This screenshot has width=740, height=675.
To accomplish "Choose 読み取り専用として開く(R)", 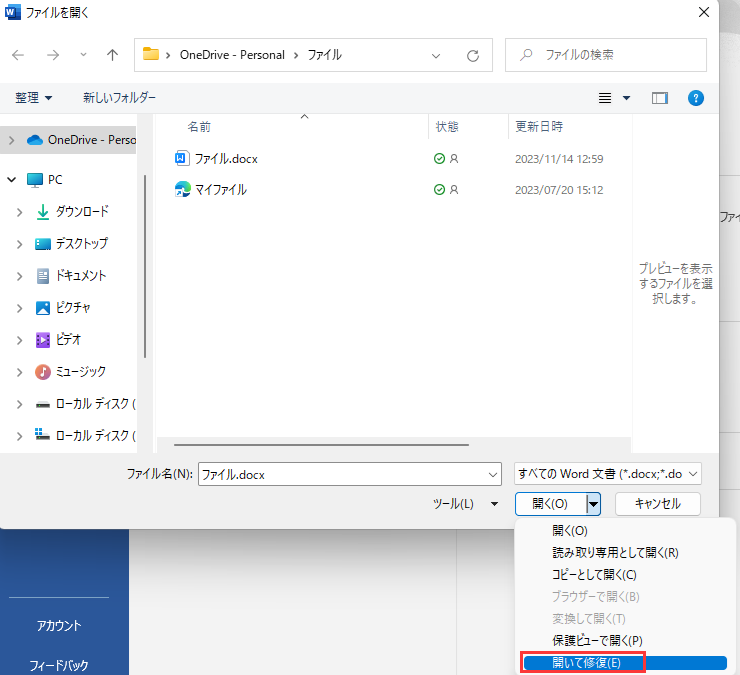I will tap(615, 552).
